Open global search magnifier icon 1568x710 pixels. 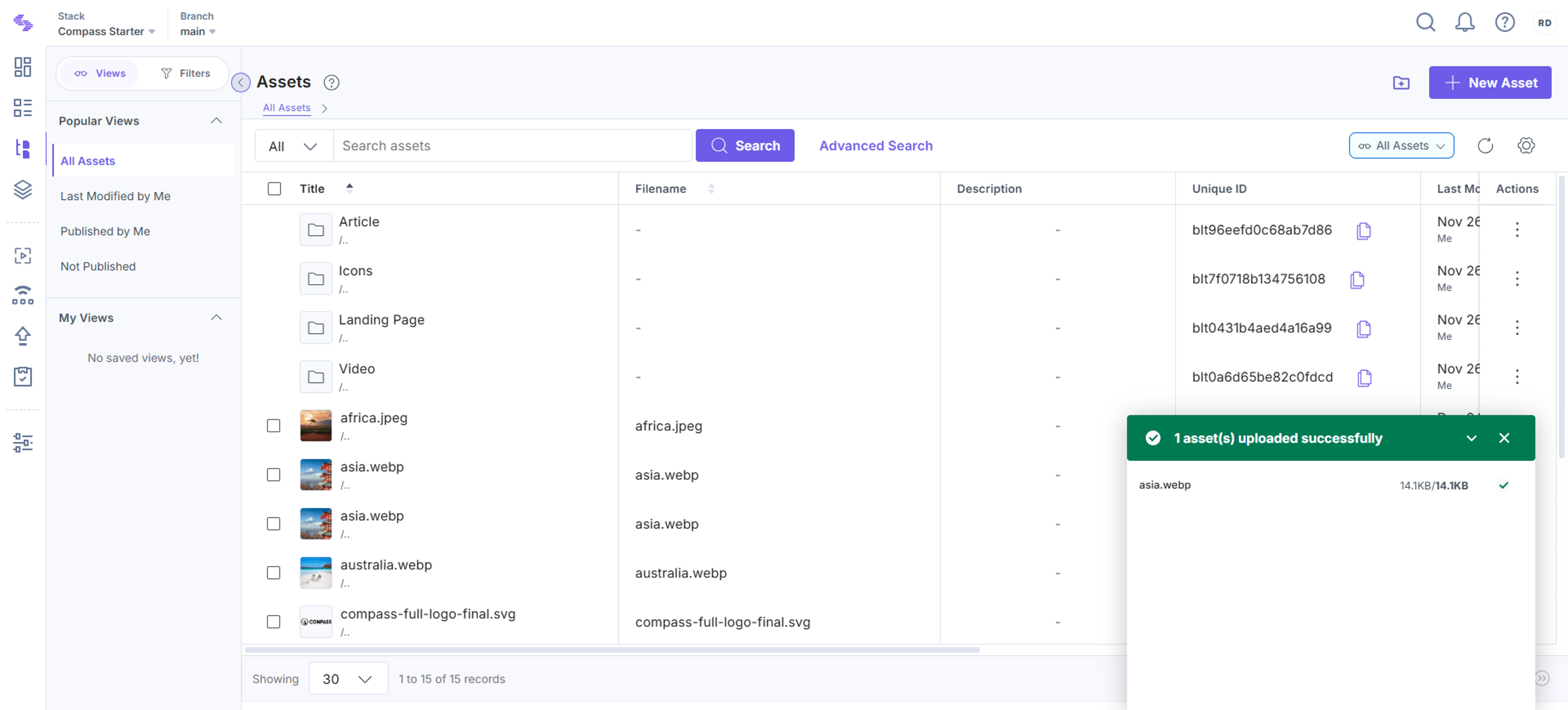pyautogui.click(x=1425, y=22)
